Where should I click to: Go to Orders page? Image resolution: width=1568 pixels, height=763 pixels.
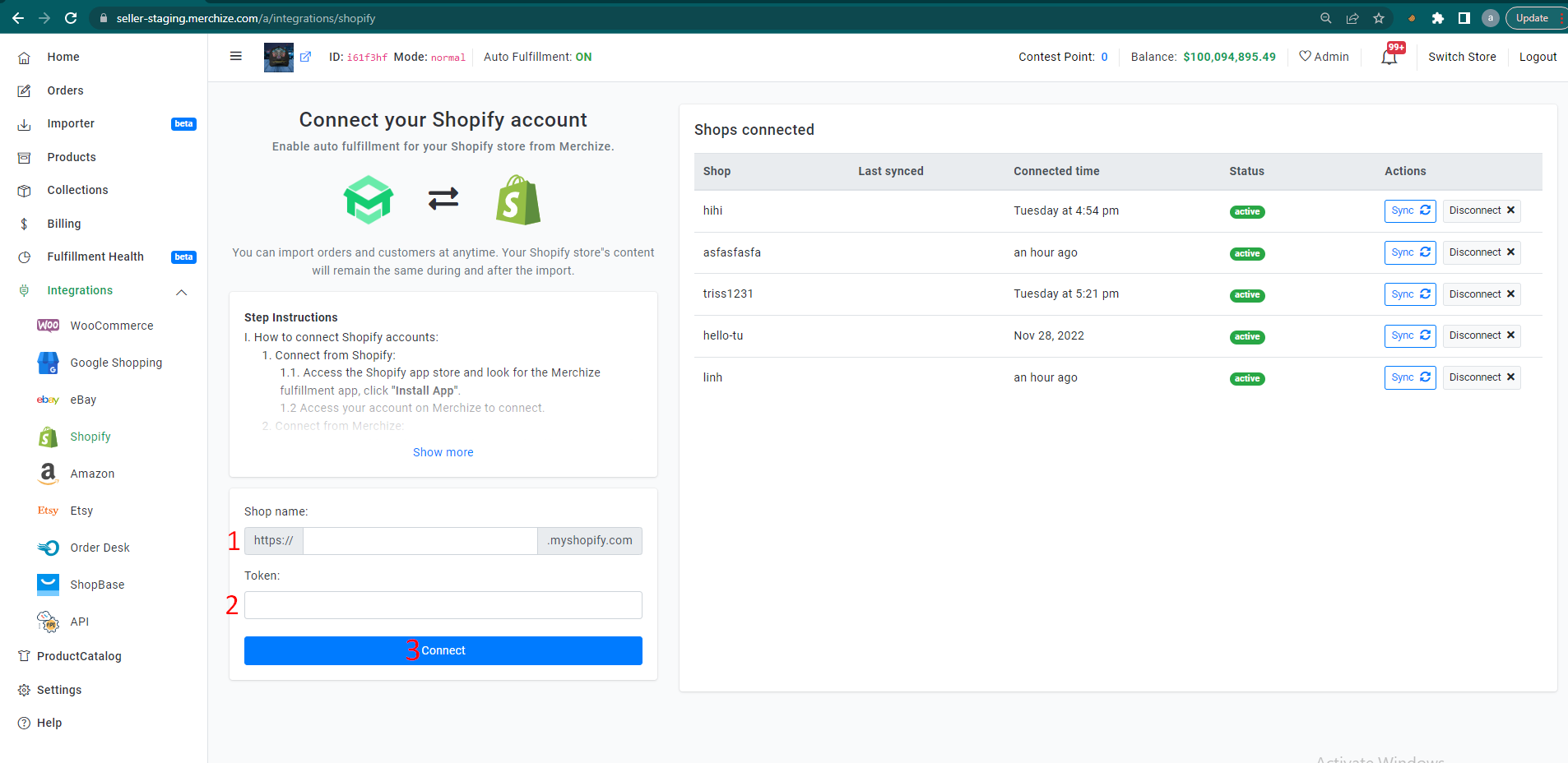tap(65, 90)
